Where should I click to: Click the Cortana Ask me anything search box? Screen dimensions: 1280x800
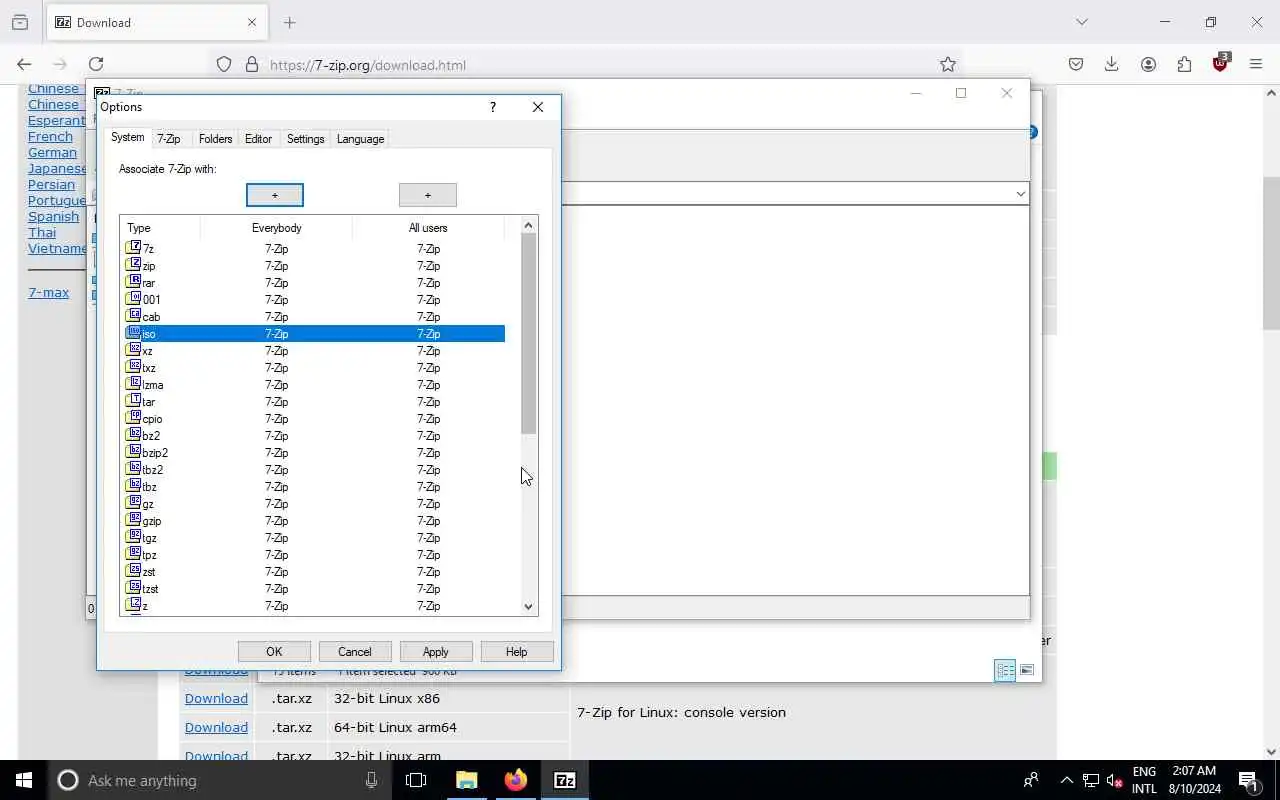[x=220, y=780]
